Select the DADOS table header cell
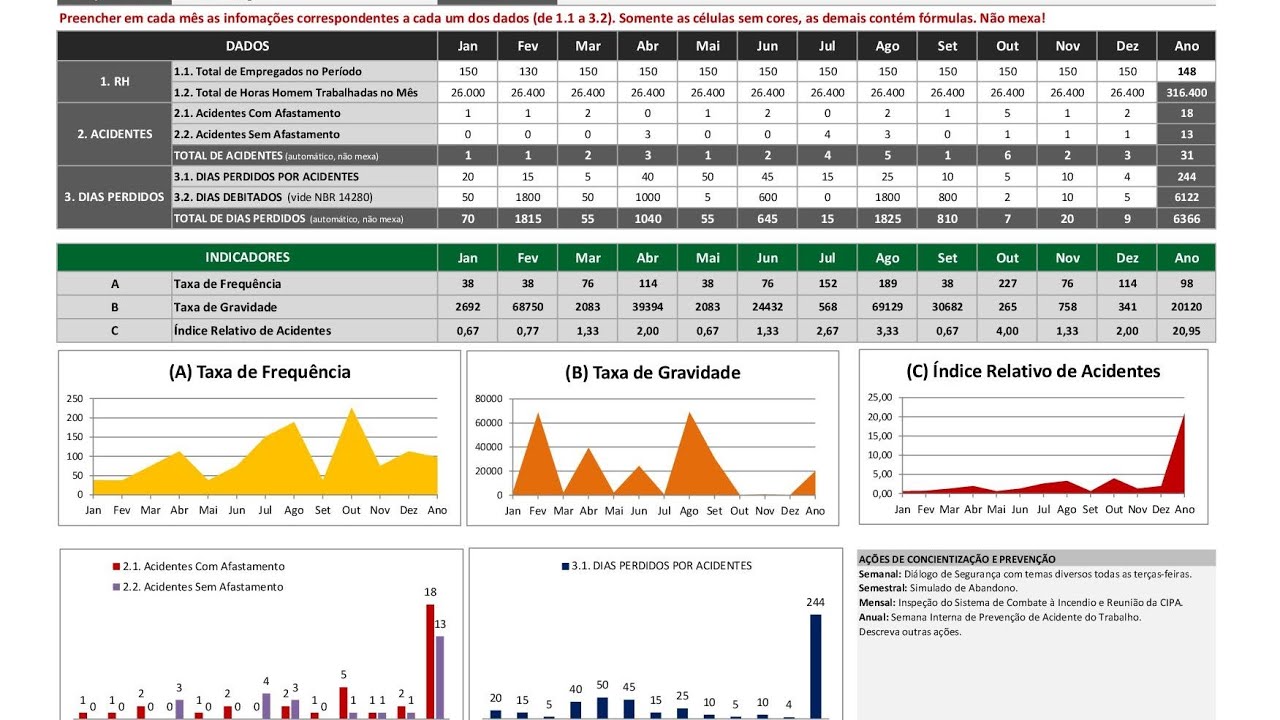This screenshot has width=1280, height=720. tap(247, 46)
